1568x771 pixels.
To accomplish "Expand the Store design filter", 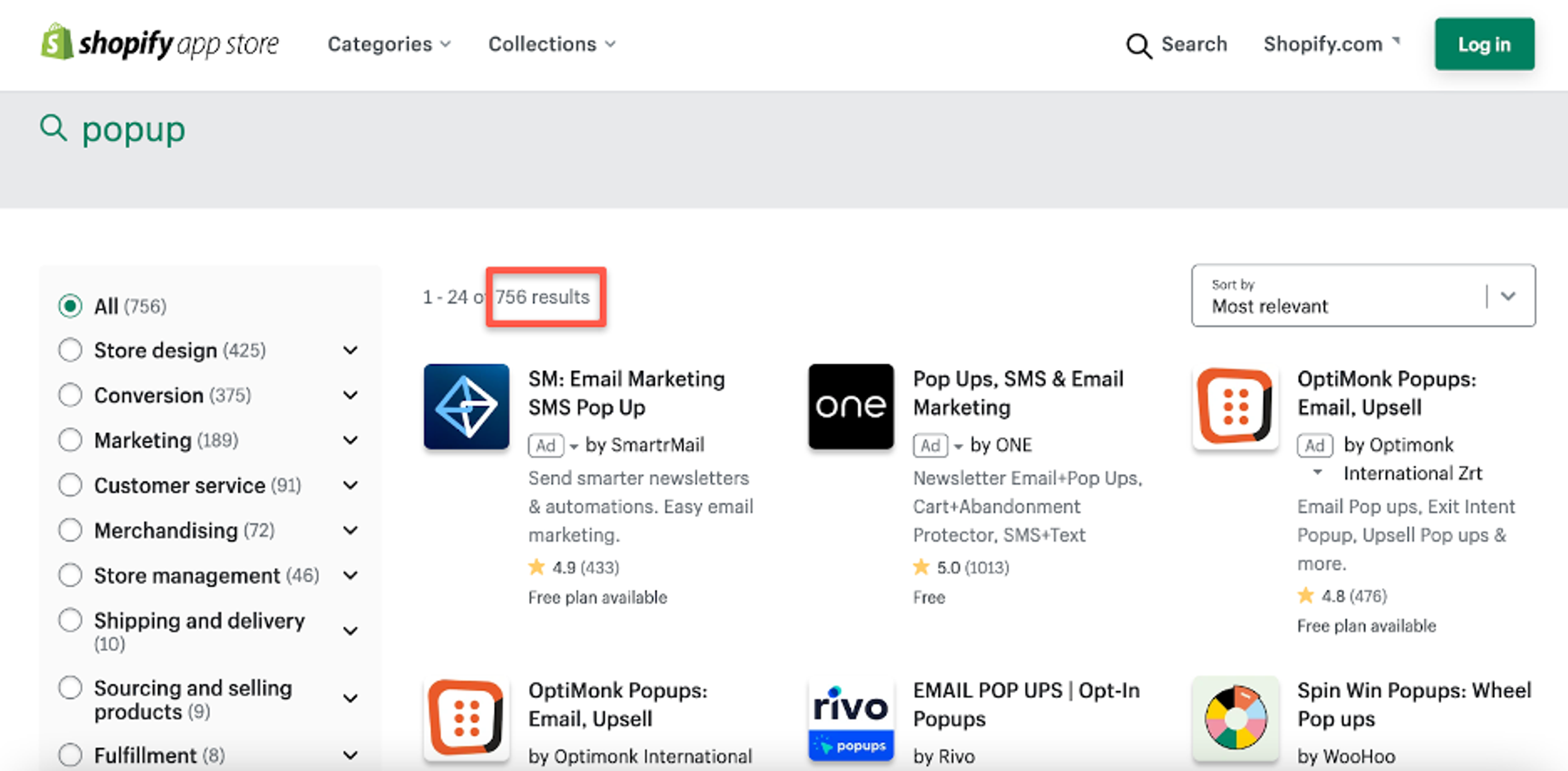I will [351, 350].
